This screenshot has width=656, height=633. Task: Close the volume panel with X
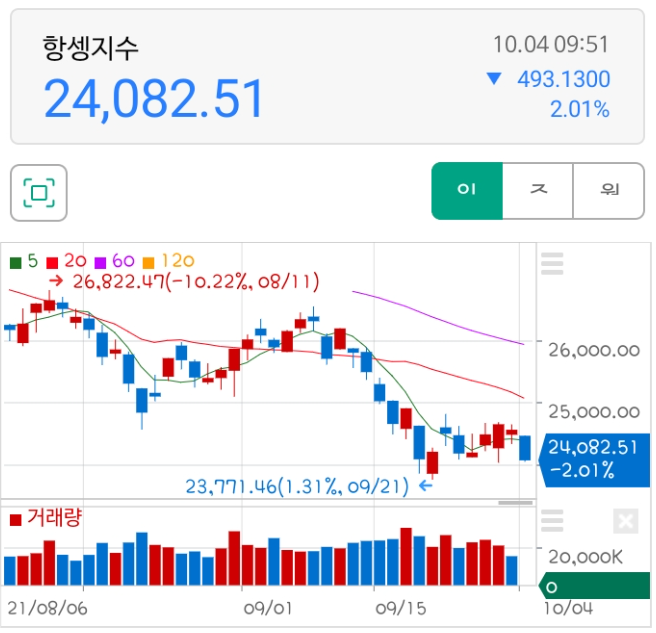pyautogui.click(x=625, y=521)
